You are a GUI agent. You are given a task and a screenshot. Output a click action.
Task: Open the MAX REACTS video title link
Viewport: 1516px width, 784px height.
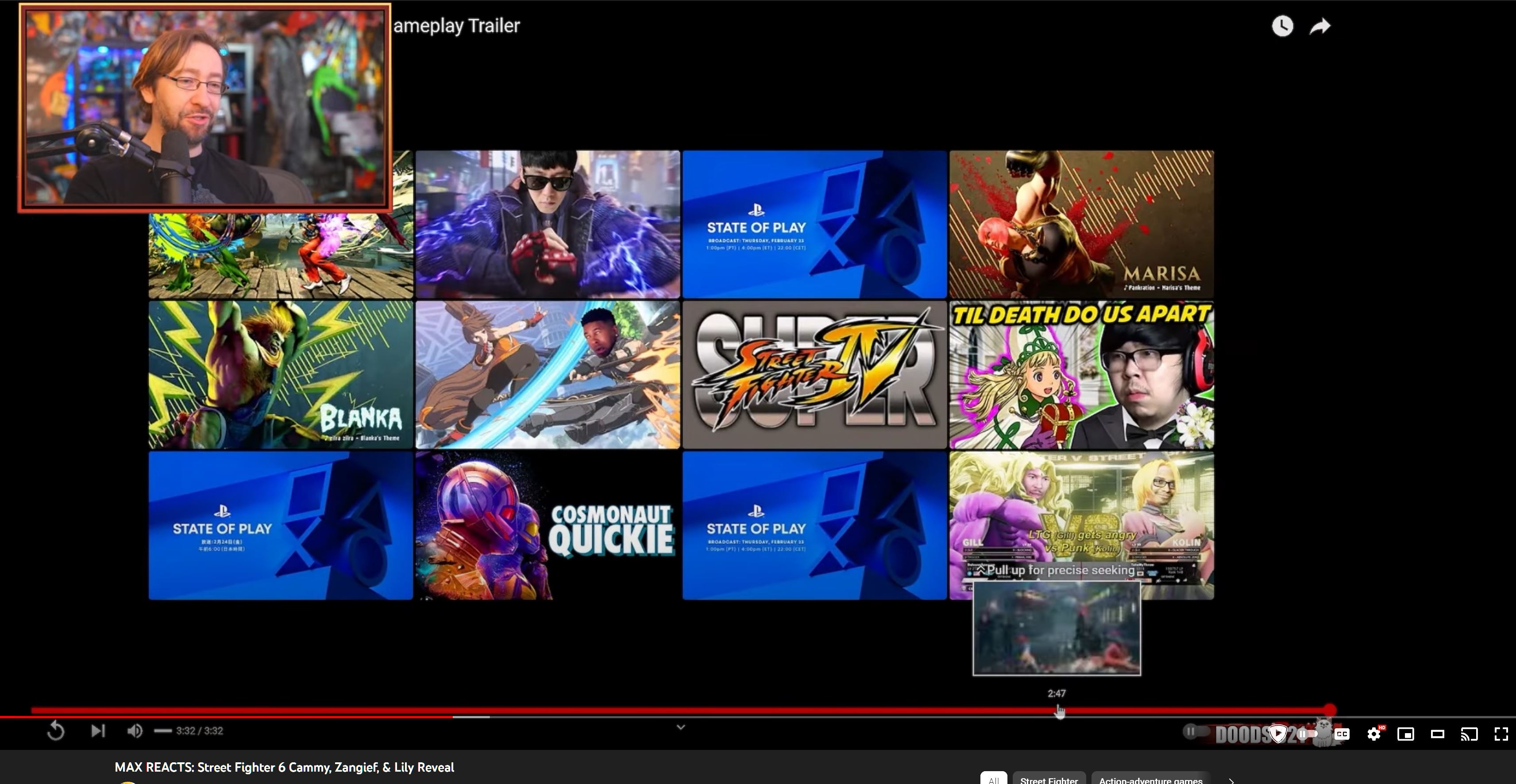284,767
